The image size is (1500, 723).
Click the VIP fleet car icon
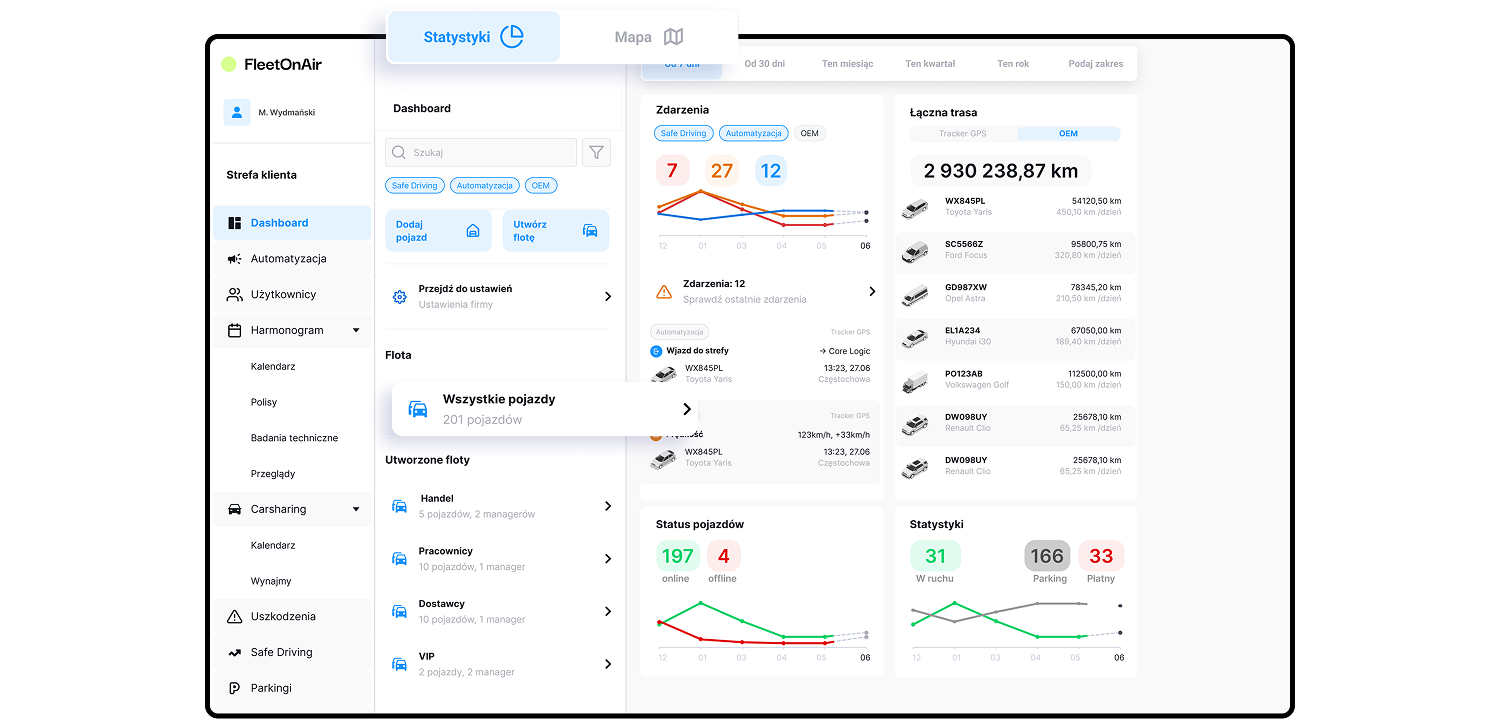click(x=399, y=664)
